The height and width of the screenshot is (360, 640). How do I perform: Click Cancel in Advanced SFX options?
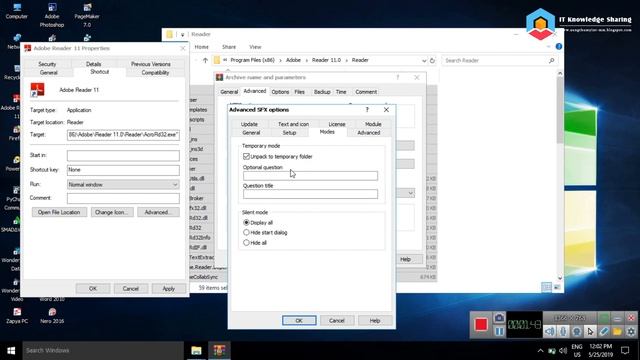click(x=337, y=320)
